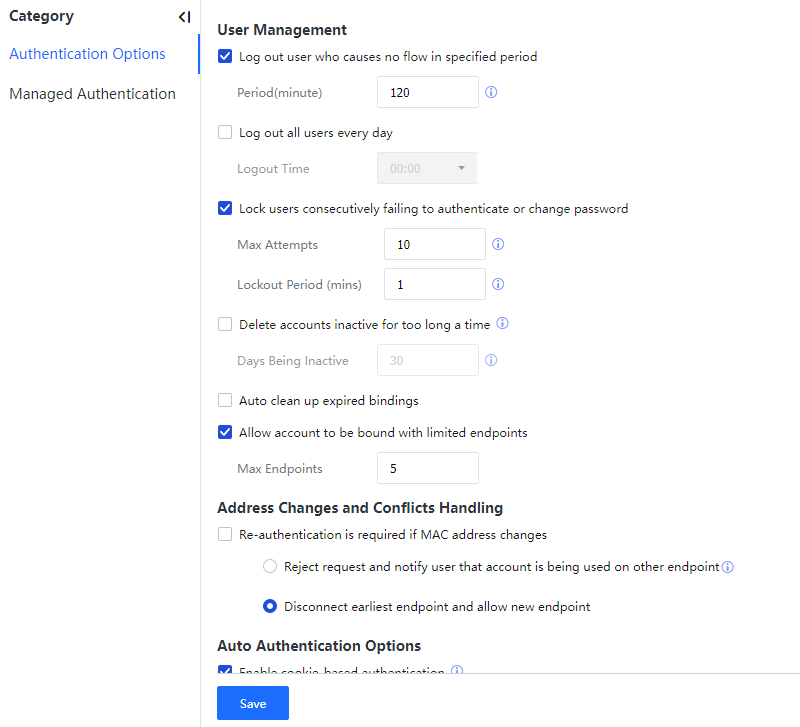This screenshot has height=727, width=800.
Task: Select Disconnect earliest endpoint radio option
Action: (270, 607)
